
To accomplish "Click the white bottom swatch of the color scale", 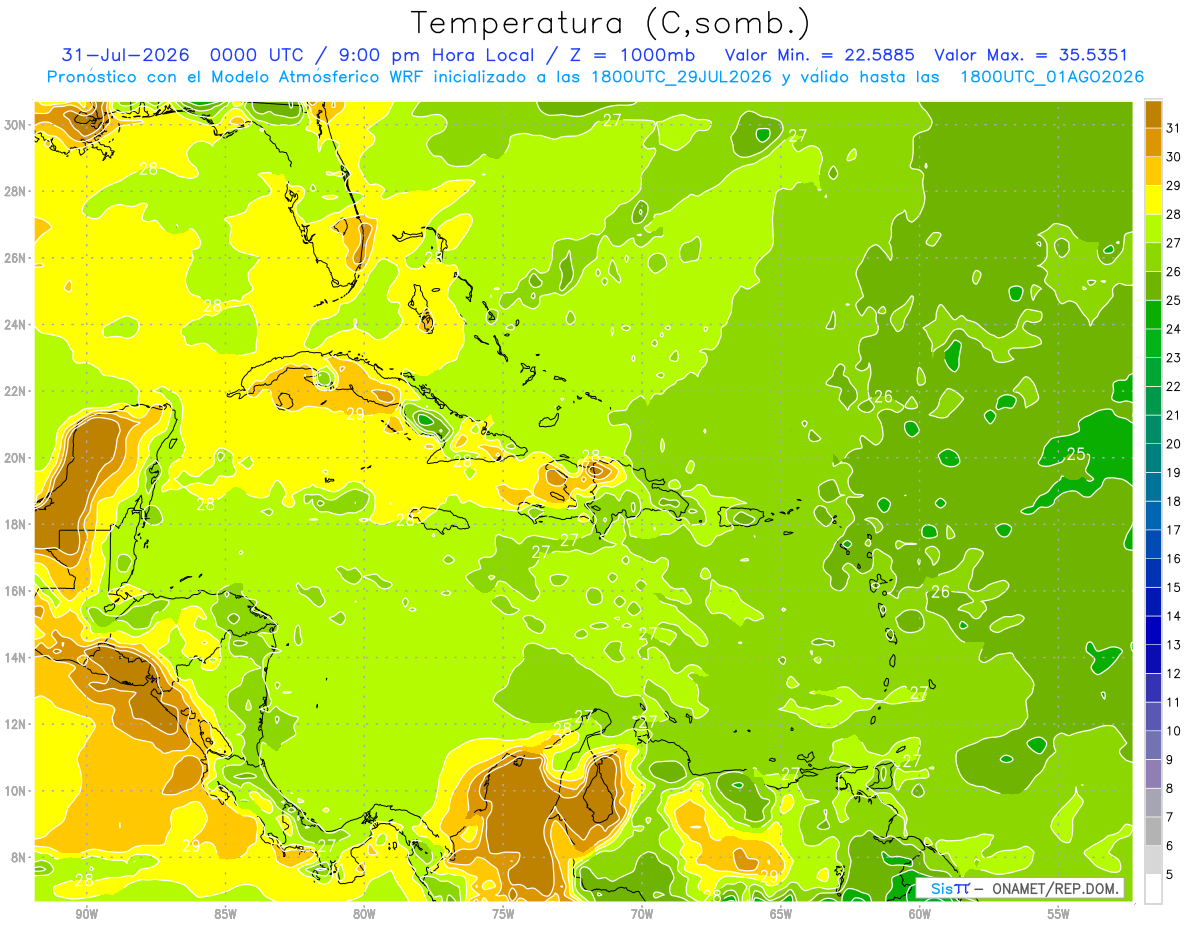I will 1153,889.
